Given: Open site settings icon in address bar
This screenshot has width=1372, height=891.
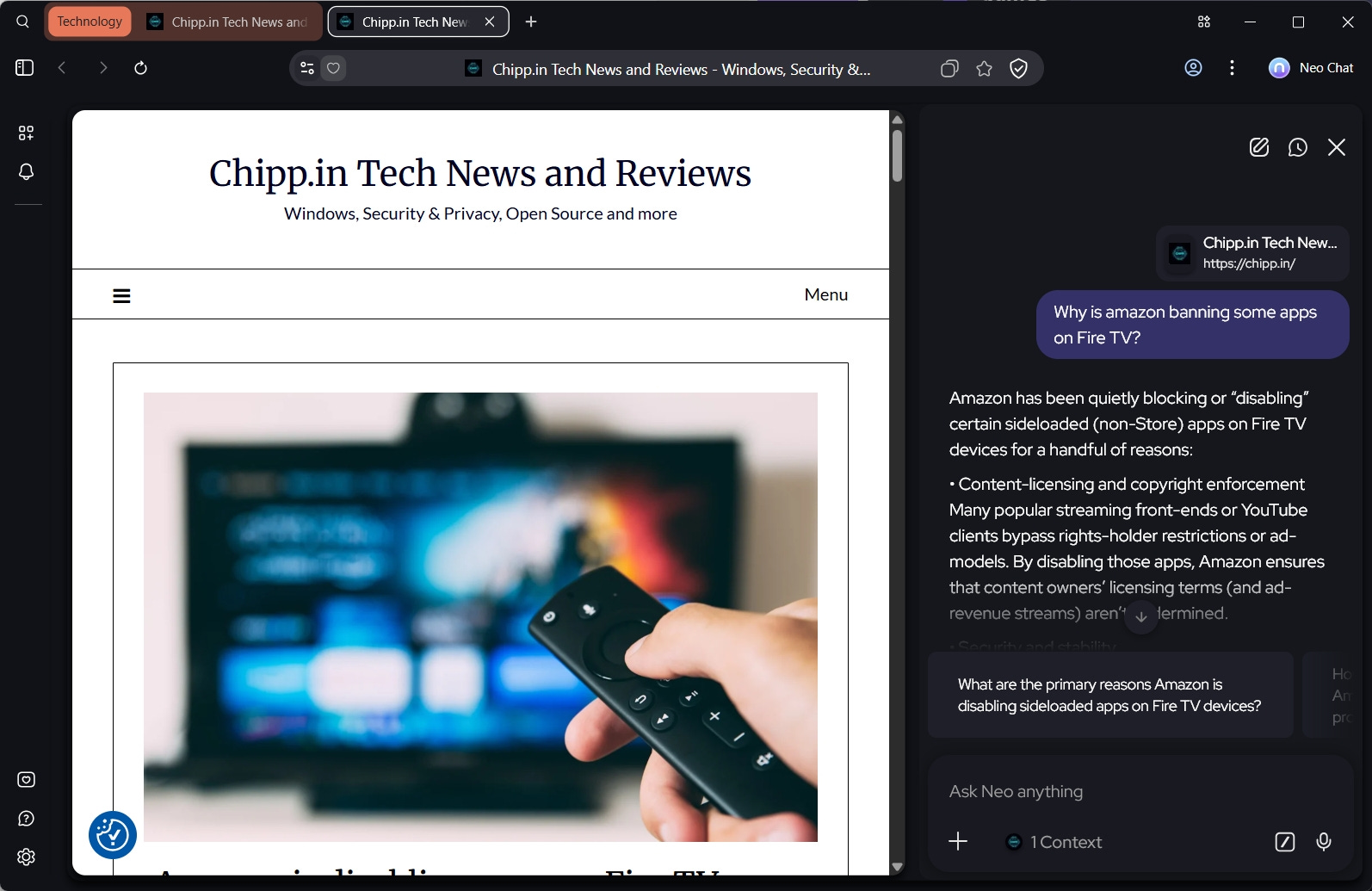Looking at the screenshot, I should tap(306, 68).
